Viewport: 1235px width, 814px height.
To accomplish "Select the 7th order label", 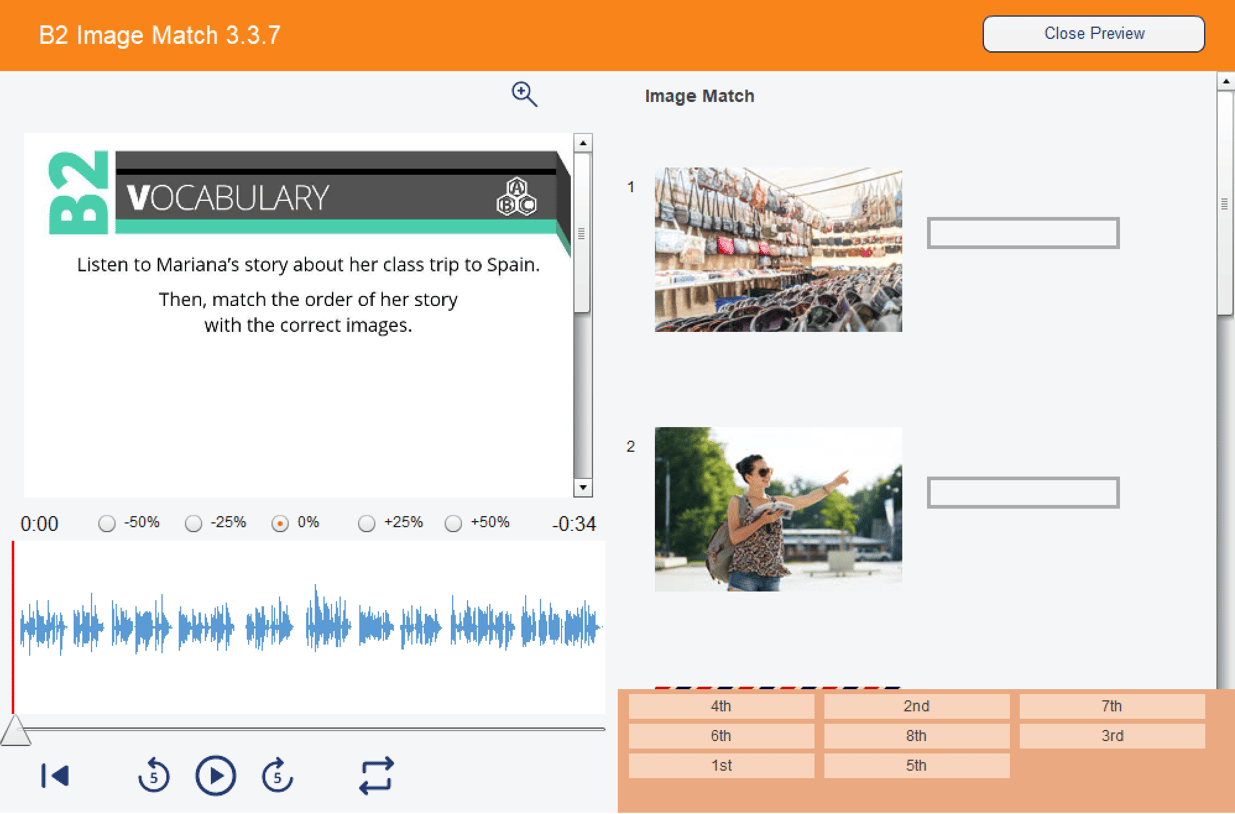I will pos(1111,705).
